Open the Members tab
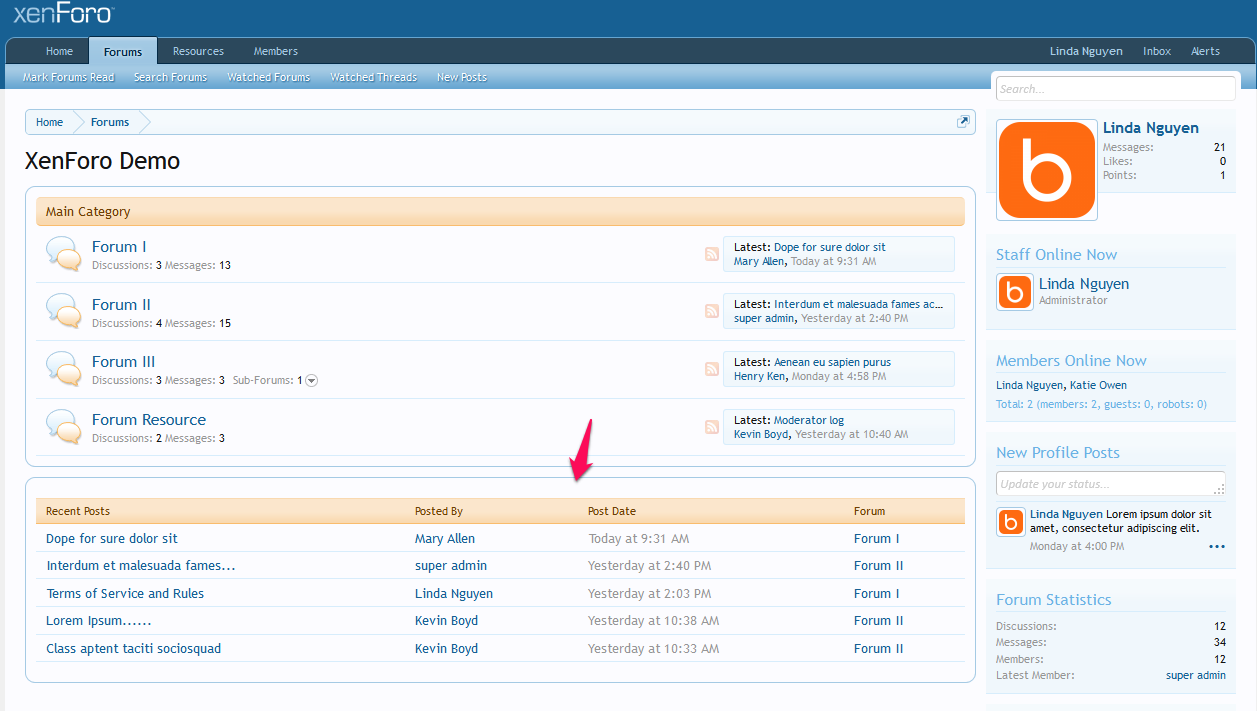This screenshot has height=711, width=1257. (x=275, y=51)
